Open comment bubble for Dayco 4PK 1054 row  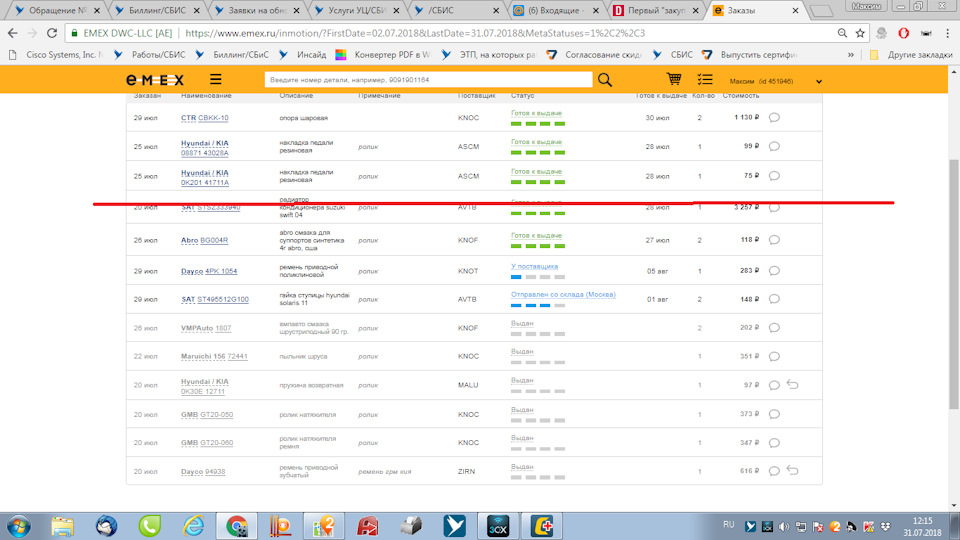point(774,270)
